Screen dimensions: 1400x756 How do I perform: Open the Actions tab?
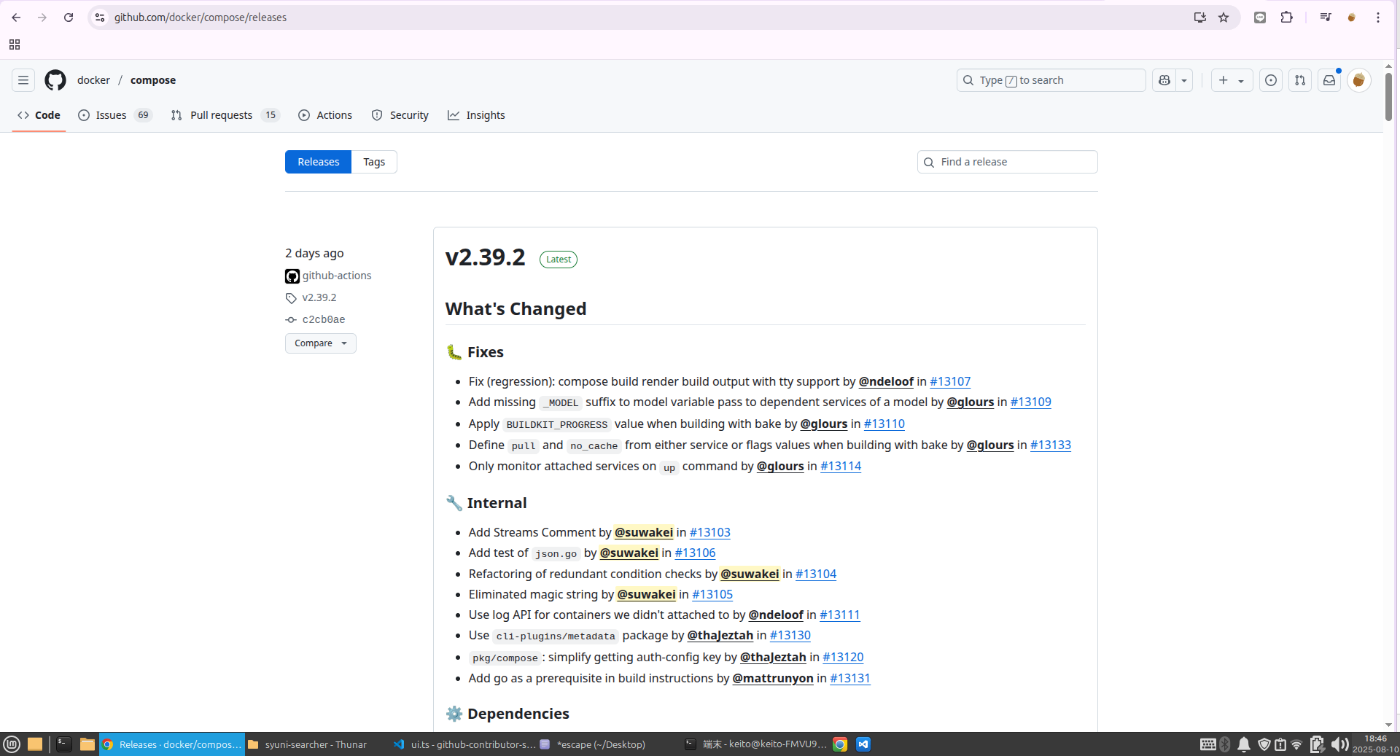coord(325,115)
